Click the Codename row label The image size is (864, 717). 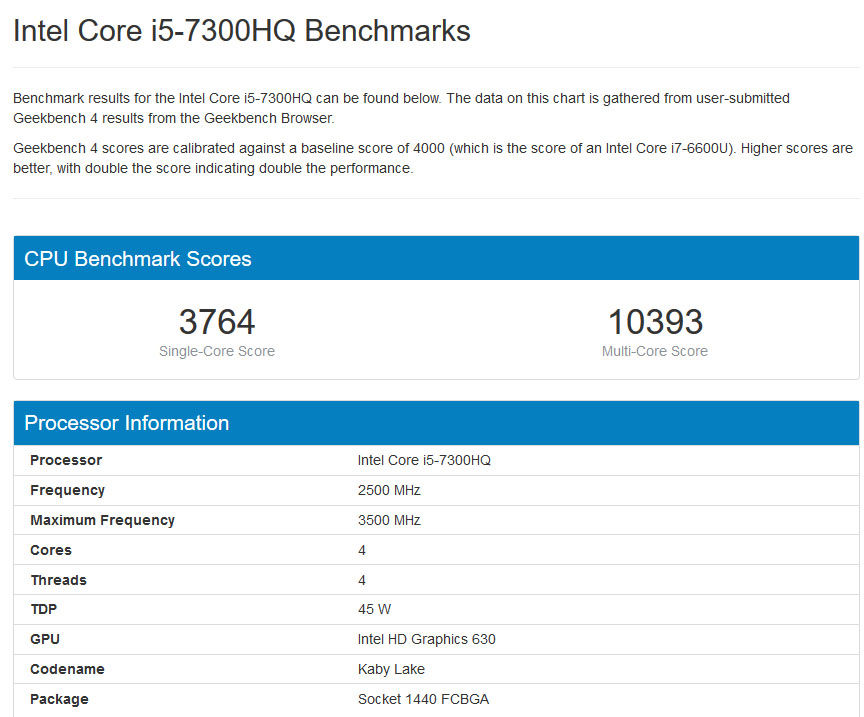click(x=67, y=669)
